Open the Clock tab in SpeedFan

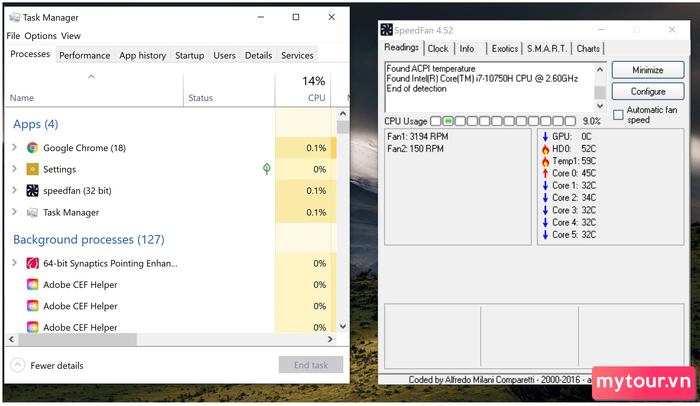click(438, 49)
